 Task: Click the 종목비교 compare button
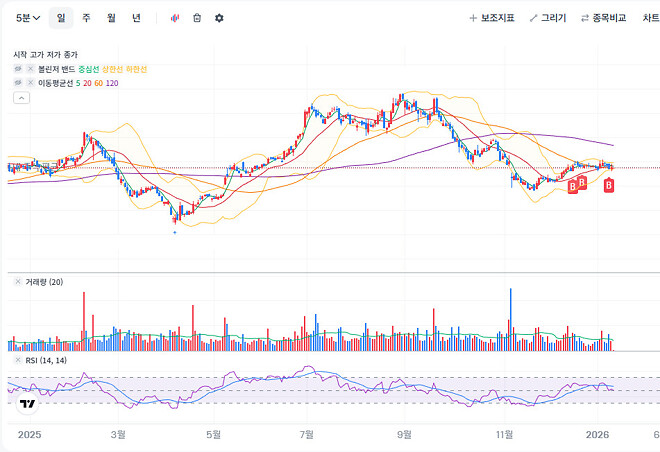(606, 18)
